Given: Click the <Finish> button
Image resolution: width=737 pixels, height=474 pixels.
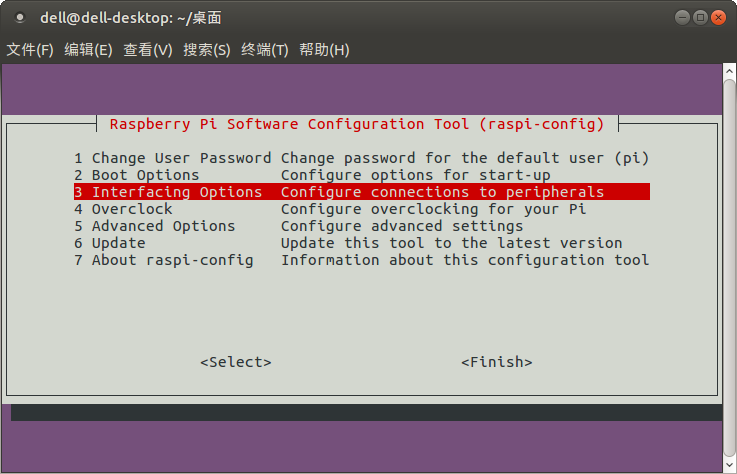Looking at the screenshot, I should pos(496,362).
